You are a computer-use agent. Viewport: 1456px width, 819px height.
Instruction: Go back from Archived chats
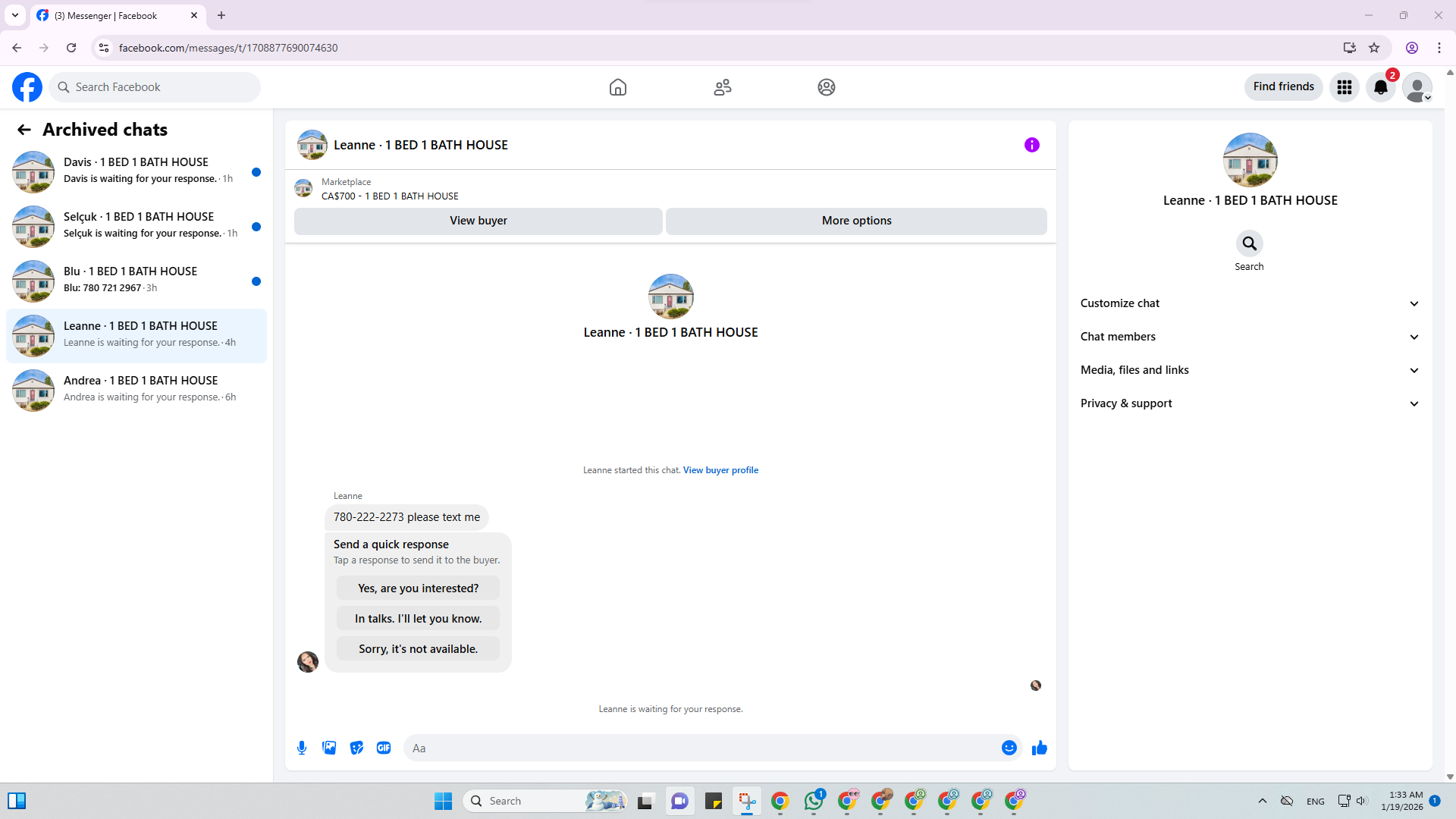pyautogui.click(x=24, y=130)
